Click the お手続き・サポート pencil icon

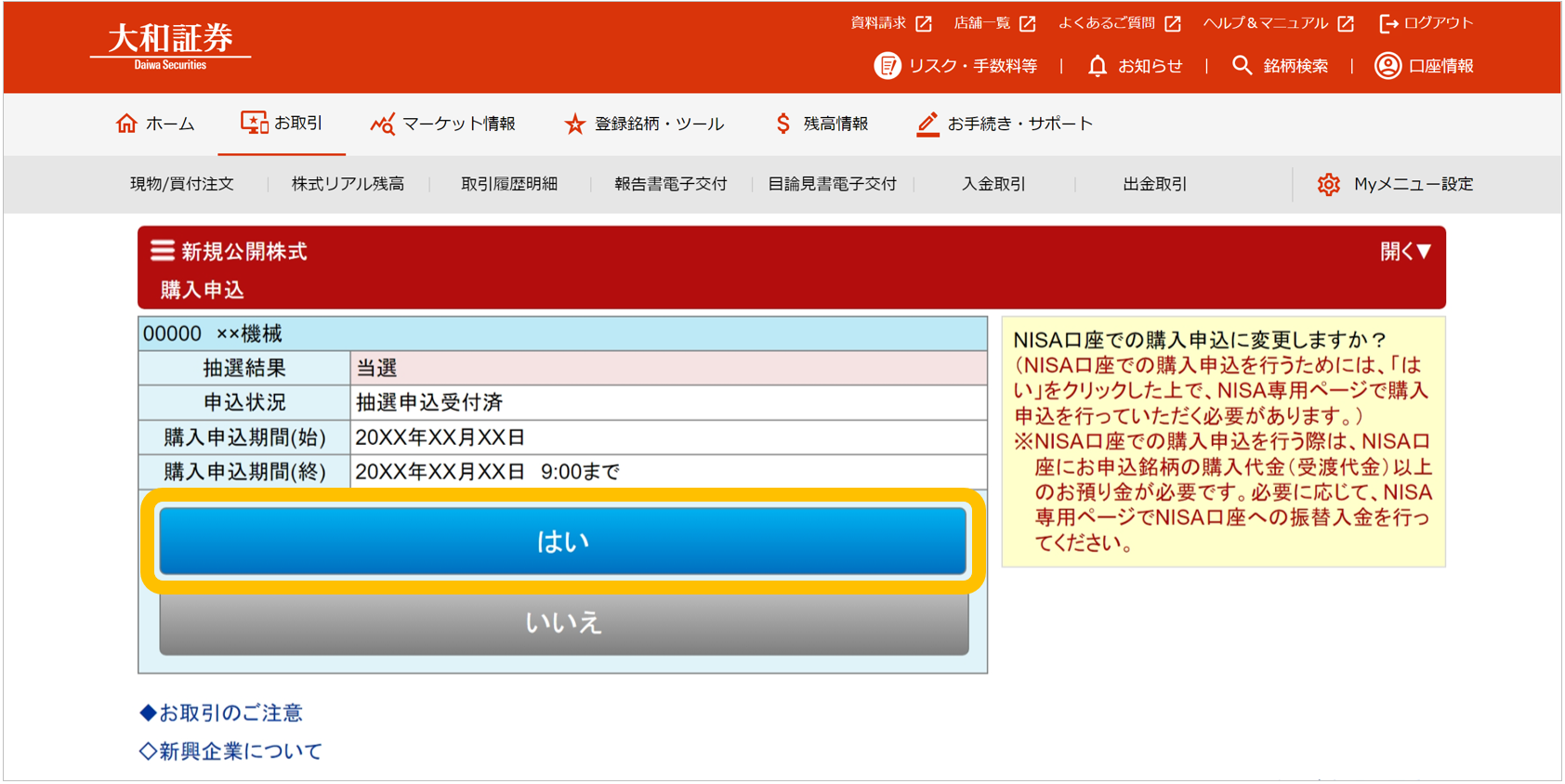point(927,124)
